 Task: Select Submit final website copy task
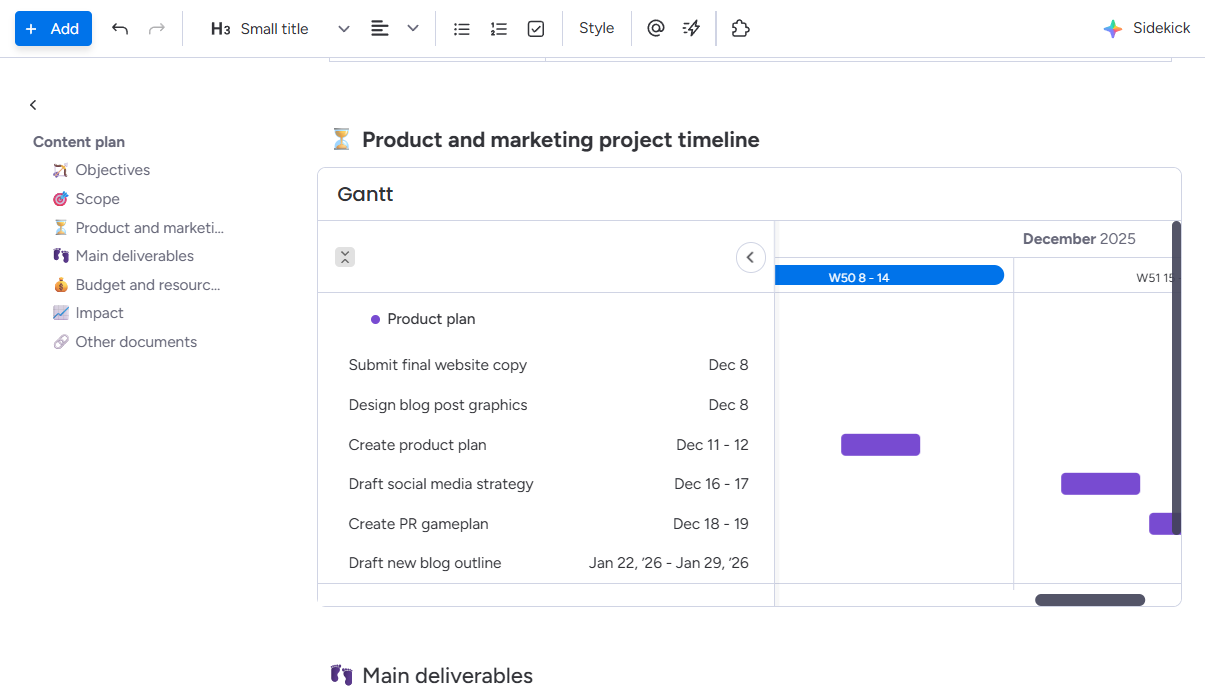437,365
